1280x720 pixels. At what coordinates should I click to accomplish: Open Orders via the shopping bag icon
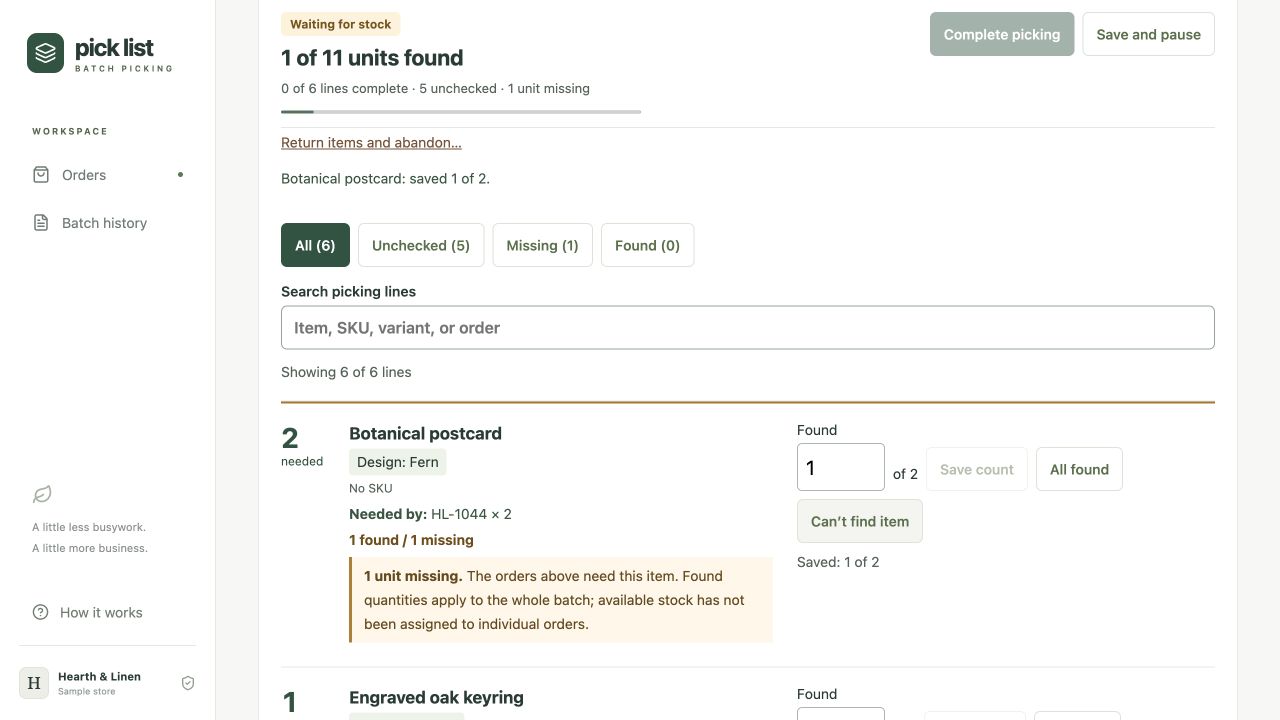point(41,175)
